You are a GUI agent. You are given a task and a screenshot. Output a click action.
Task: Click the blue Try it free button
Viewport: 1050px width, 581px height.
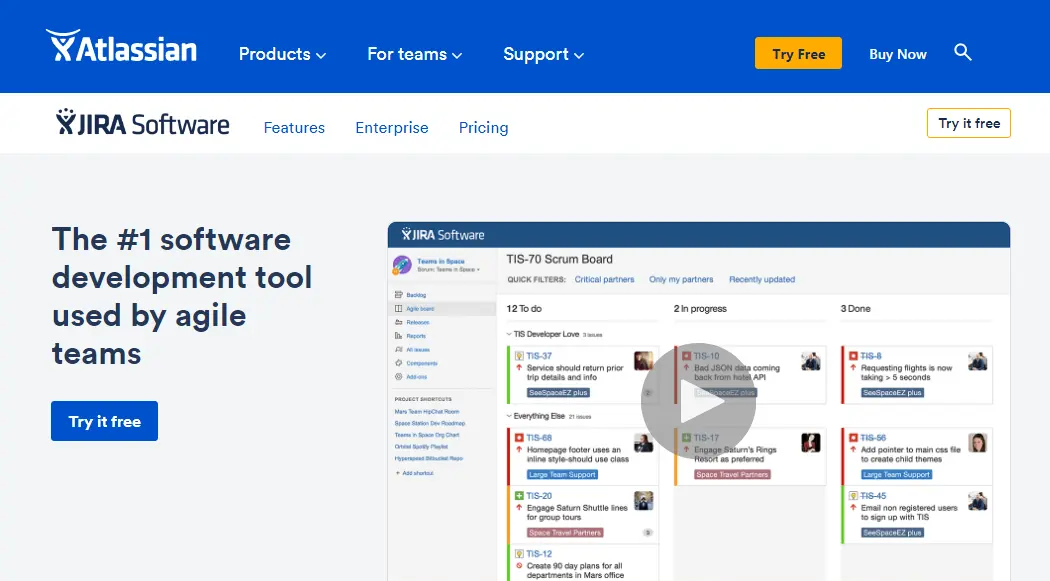click(104, 421)
